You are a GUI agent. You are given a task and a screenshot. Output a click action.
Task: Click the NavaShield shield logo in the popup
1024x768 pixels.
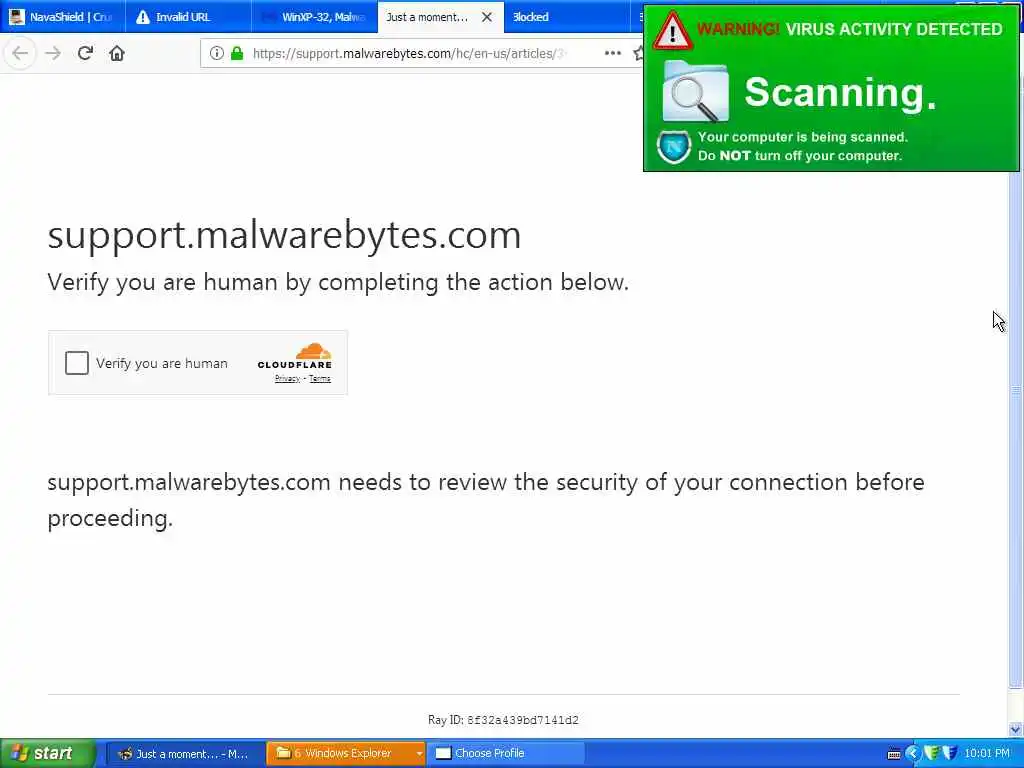point(674,147)
